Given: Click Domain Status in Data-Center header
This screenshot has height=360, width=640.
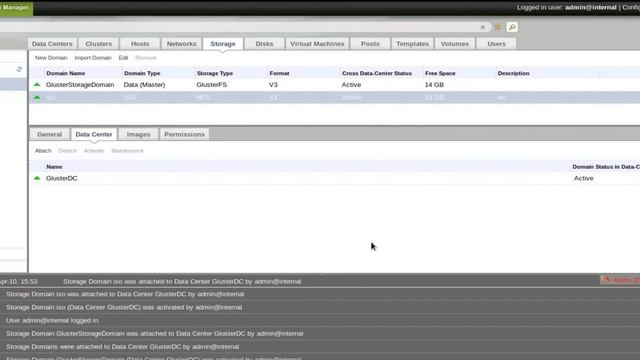Looking at the screenshot, I should pyautogui.click(x=606, y=167).
